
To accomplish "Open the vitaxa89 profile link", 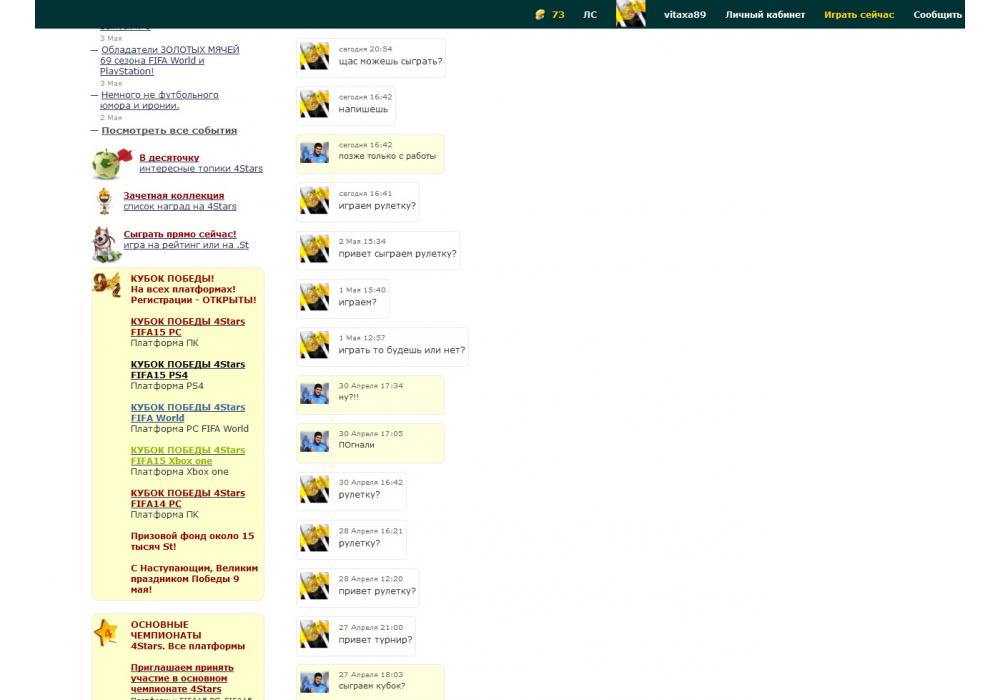I will (x=685, y=15).
